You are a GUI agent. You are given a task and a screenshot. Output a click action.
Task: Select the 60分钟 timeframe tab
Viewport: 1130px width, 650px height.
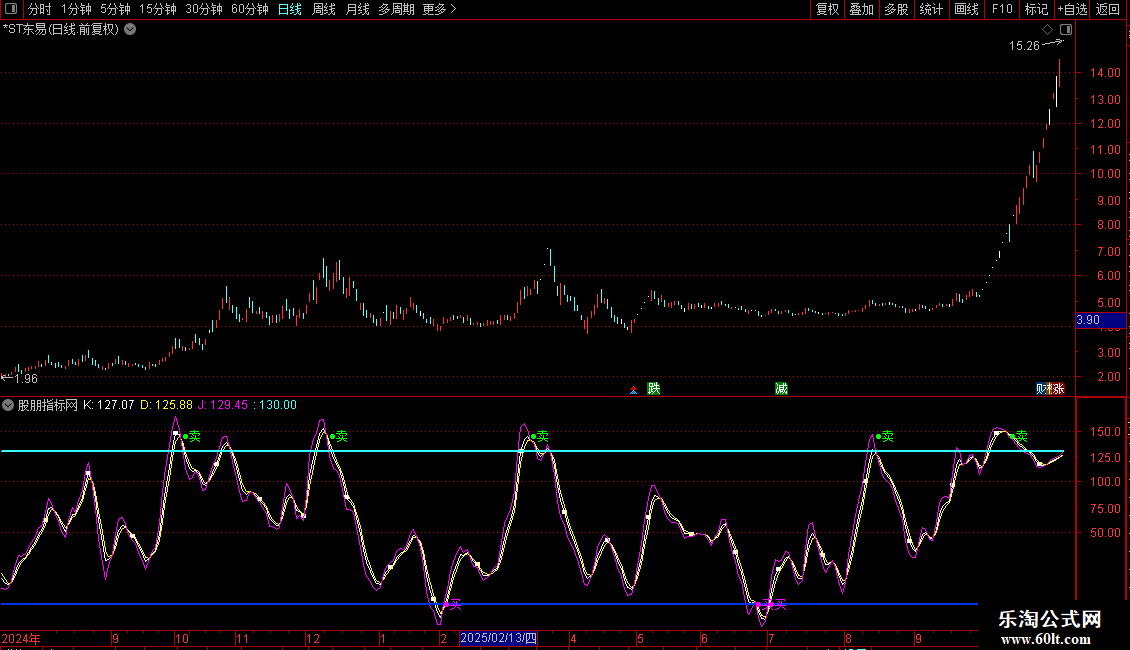[249, 9]
